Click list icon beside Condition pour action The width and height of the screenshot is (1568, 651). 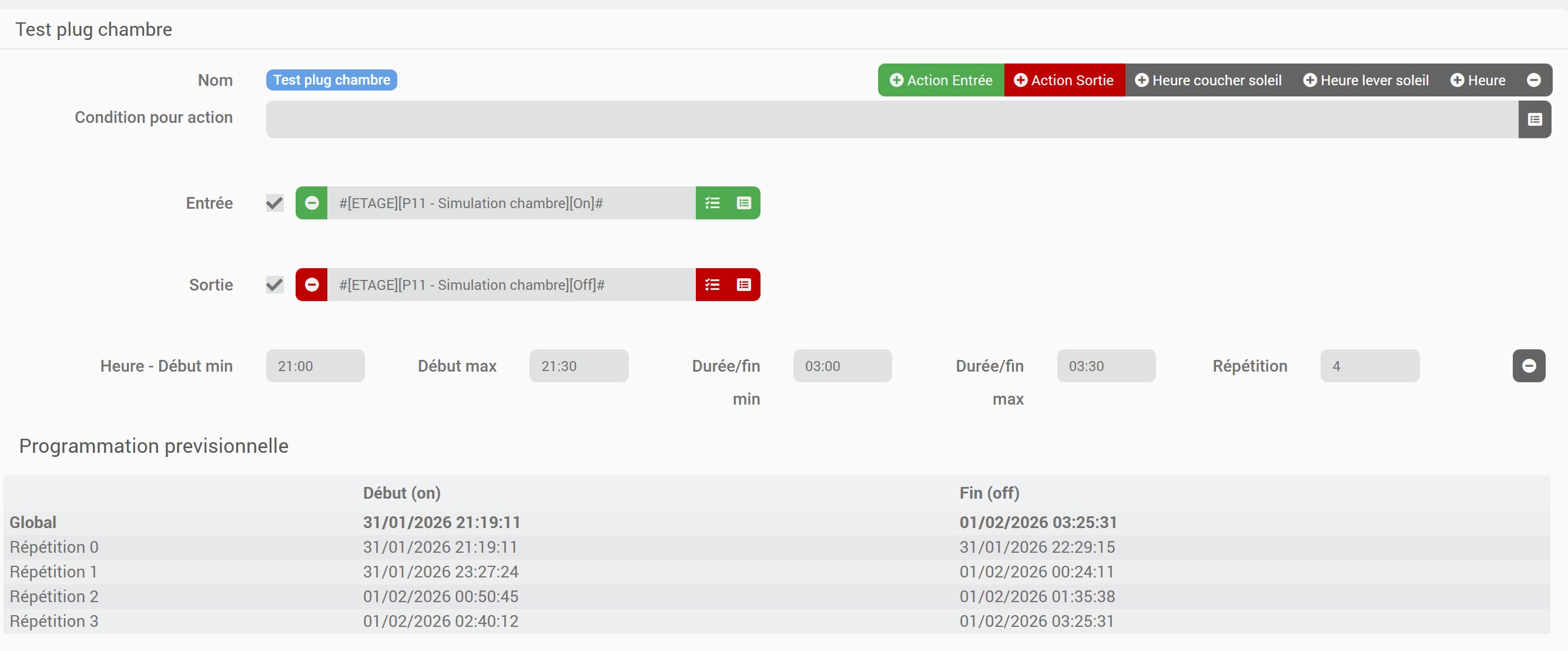click(x=1534, y=119)
